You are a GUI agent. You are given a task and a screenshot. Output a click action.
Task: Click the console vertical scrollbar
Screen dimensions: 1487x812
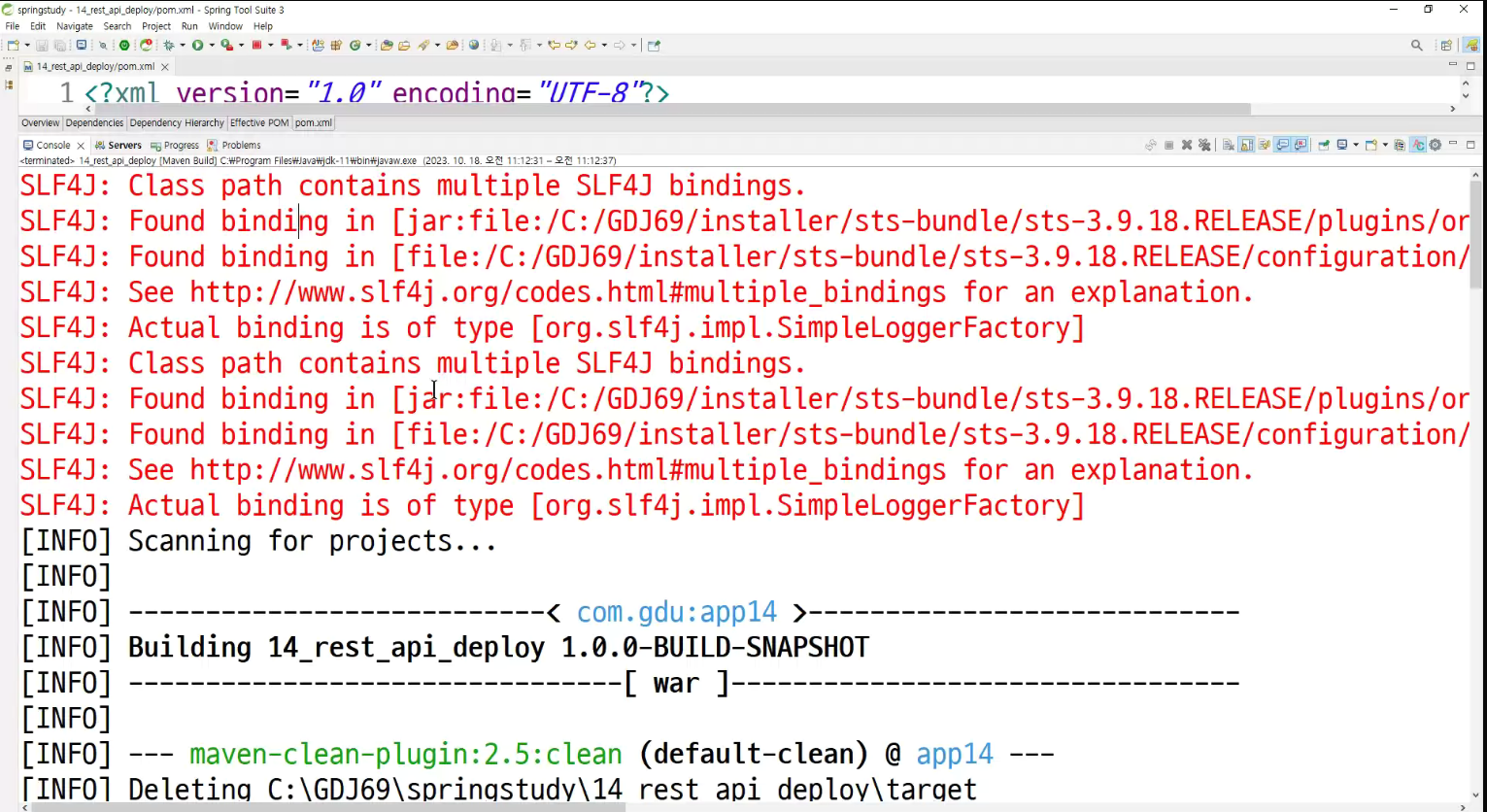tap(1476, 233)
